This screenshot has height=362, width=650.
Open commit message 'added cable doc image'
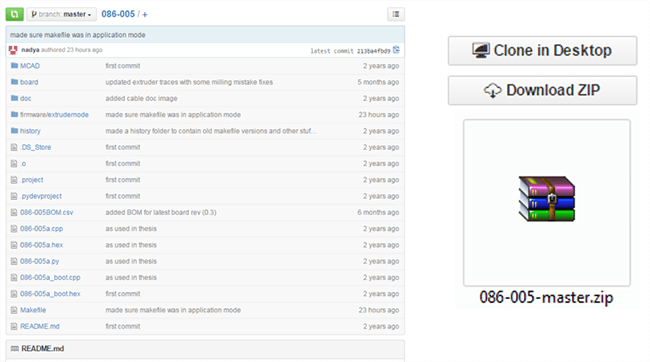(141, 98)
